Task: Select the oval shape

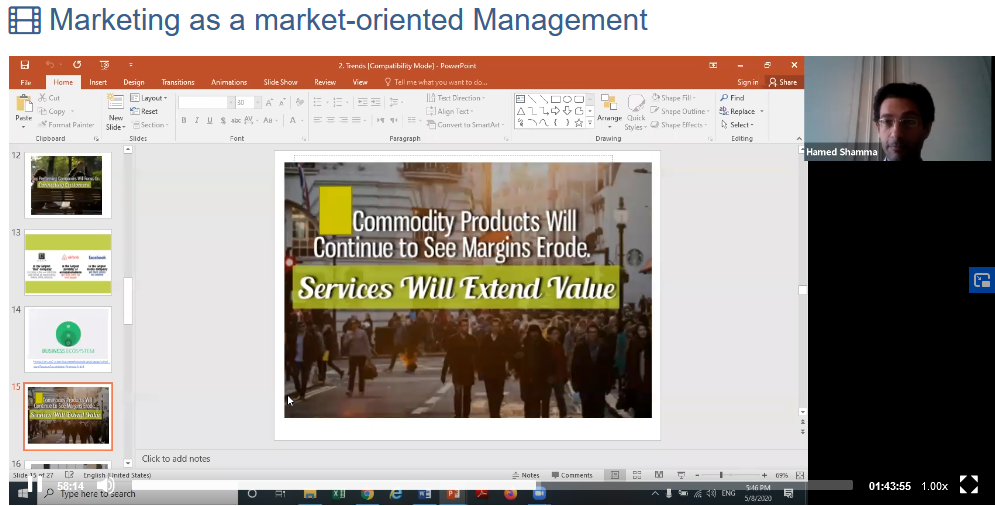Action: click(567, 99)
